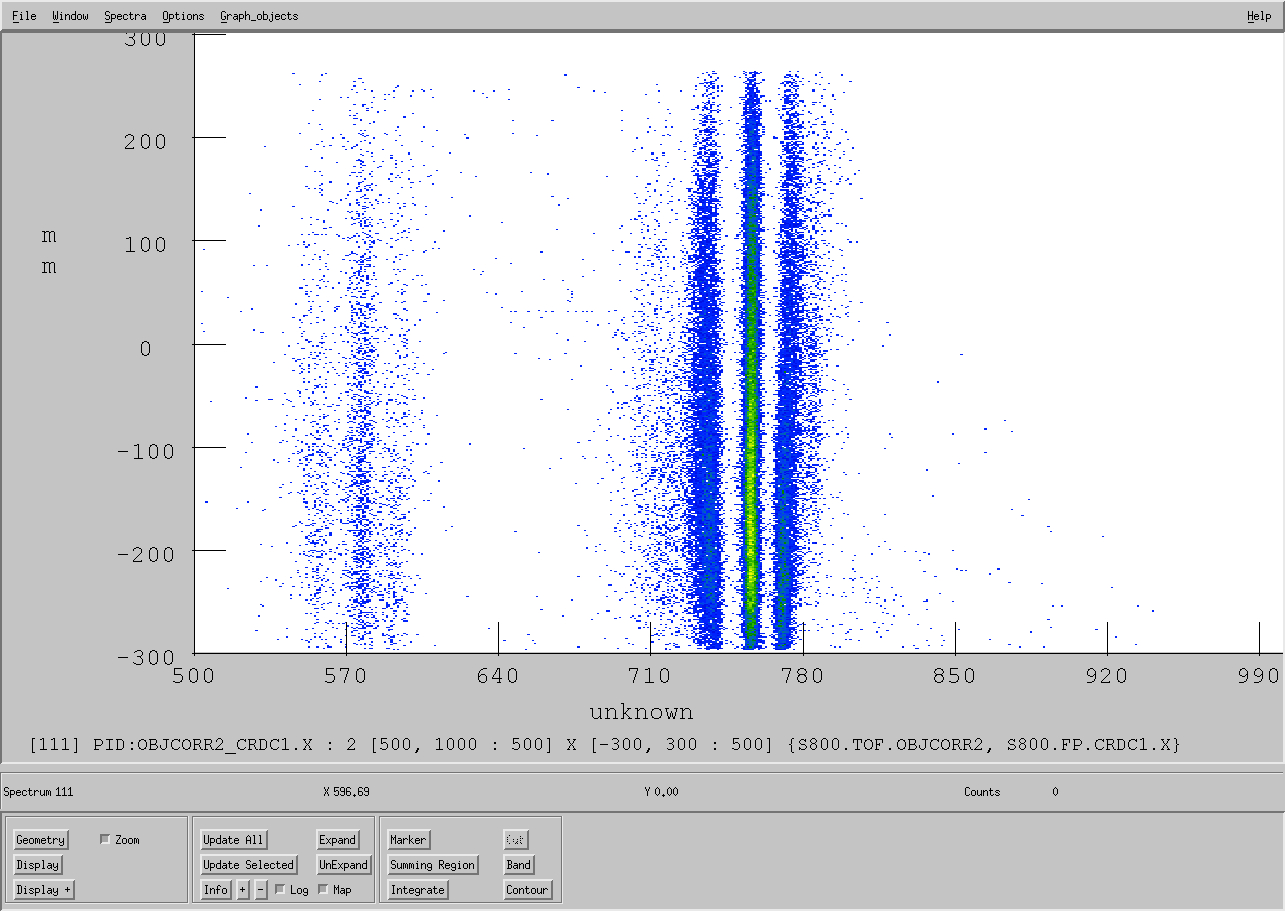The image size is (1285, 911).
Task: Toggle the Map checkbox
Action: point(323,890)
